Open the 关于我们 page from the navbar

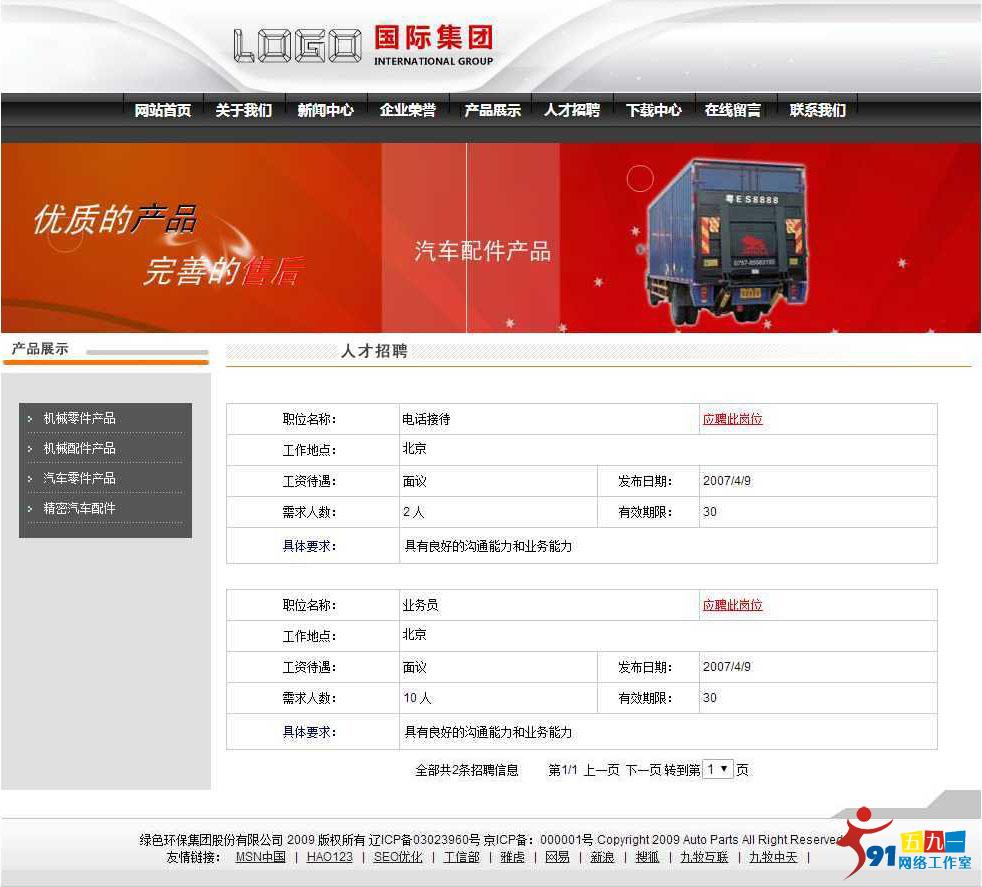(x=243, y=111)
